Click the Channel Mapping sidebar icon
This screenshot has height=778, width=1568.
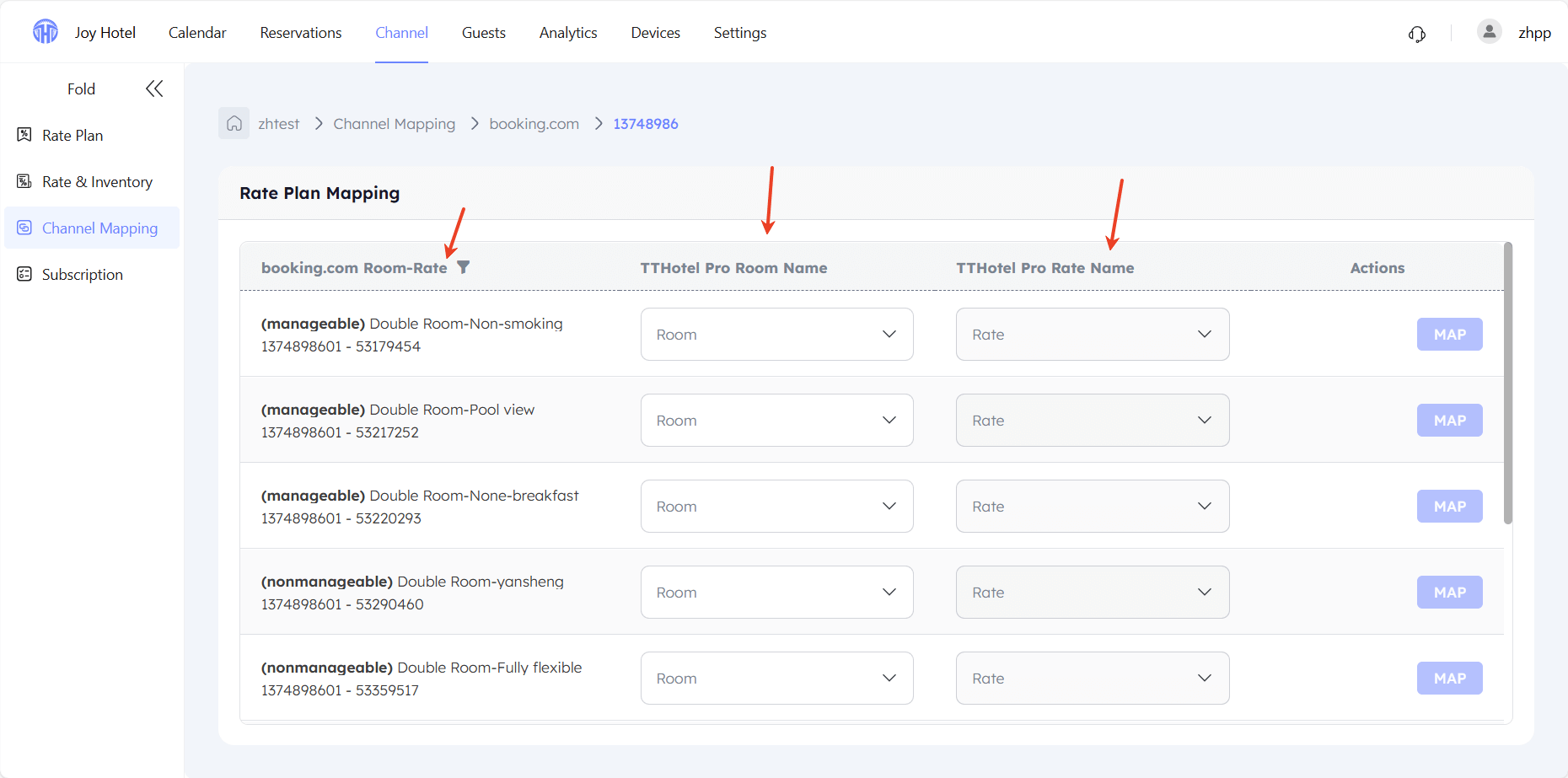click(x=24, y=228)
